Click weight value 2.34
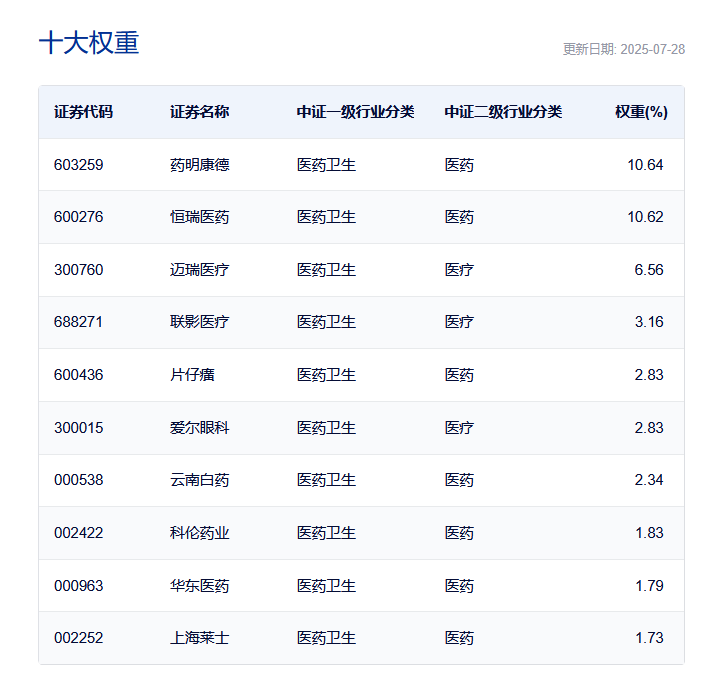The width and height of the screenshot is (712, 688). pos(649,480)
